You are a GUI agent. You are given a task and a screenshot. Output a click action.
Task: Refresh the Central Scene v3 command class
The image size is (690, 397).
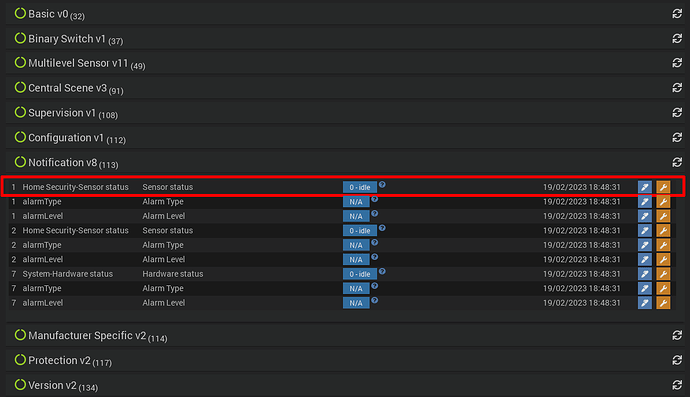click(677, 88)
